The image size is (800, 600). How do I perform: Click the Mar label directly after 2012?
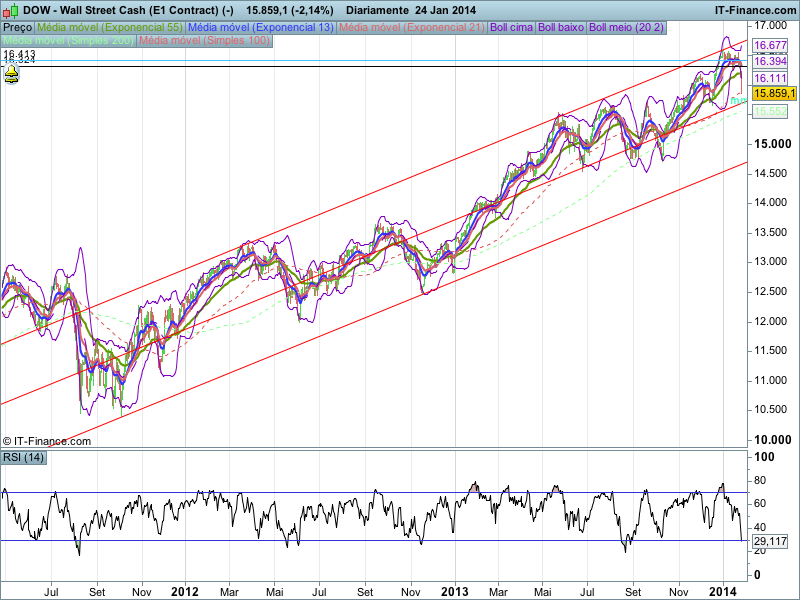point(229,592)
